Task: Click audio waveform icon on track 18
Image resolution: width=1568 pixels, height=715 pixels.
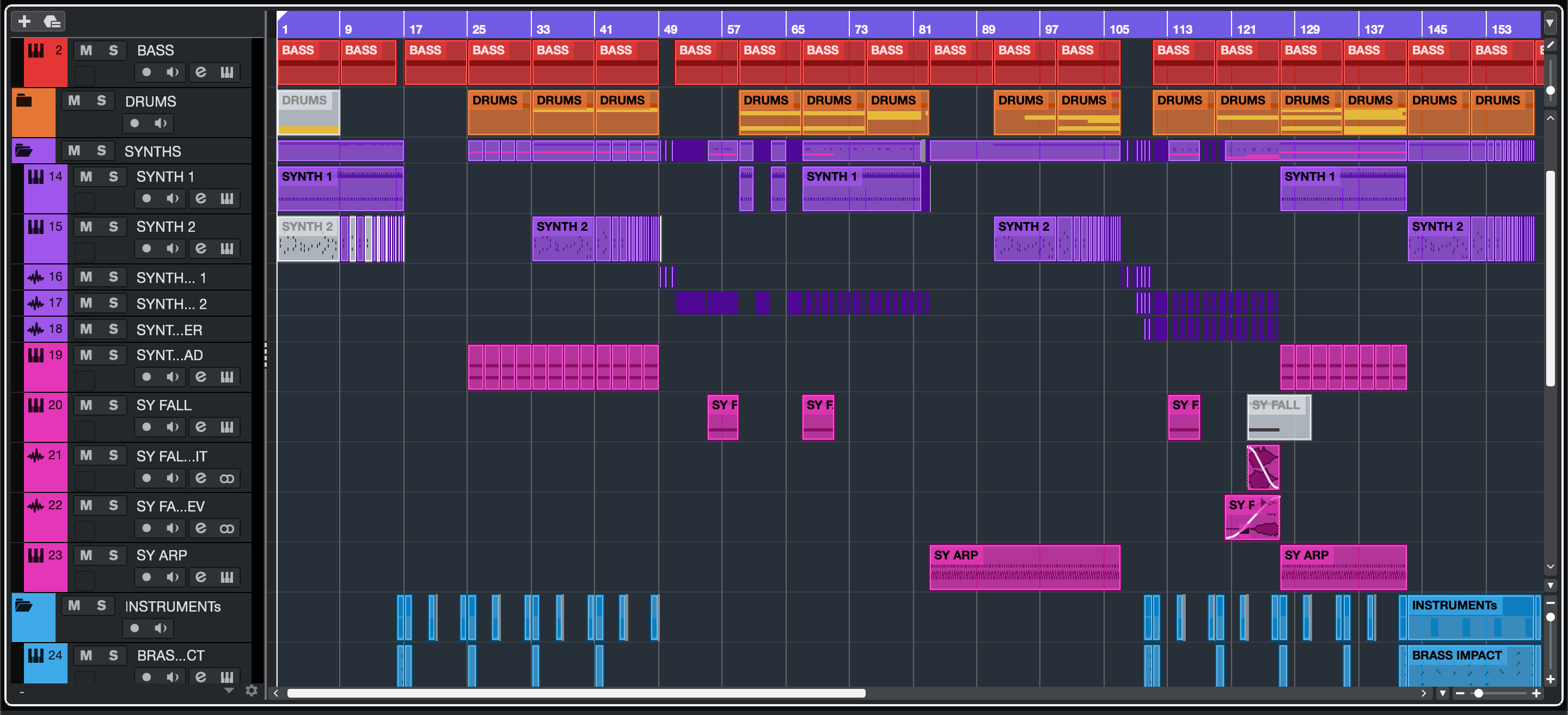Action: [36, 329]
